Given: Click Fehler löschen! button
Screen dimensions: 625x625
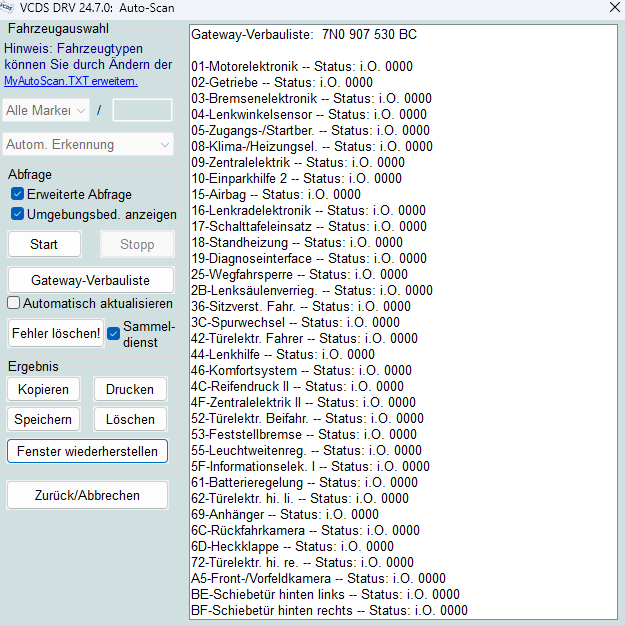Looking at the screenshot, I should [x=55, y=333].
